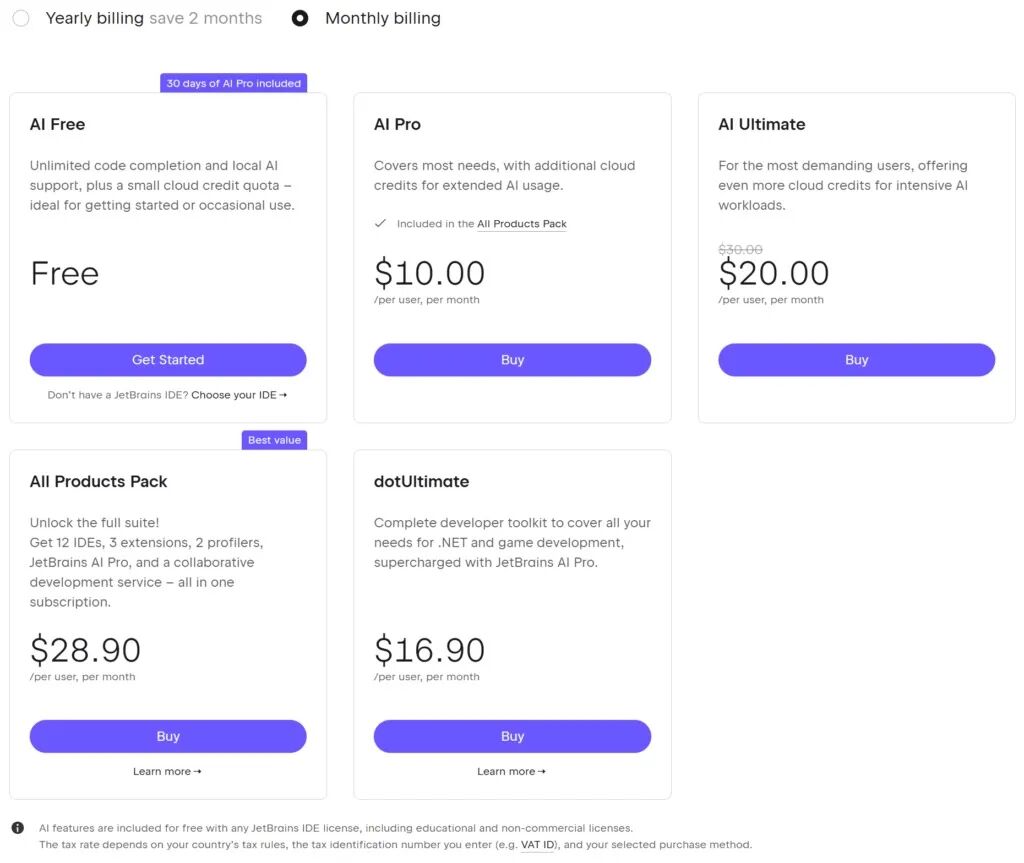Click the 30 days of AI Pro included badge
Viewport: 1024px width, 863px height.
pos(233,83)
